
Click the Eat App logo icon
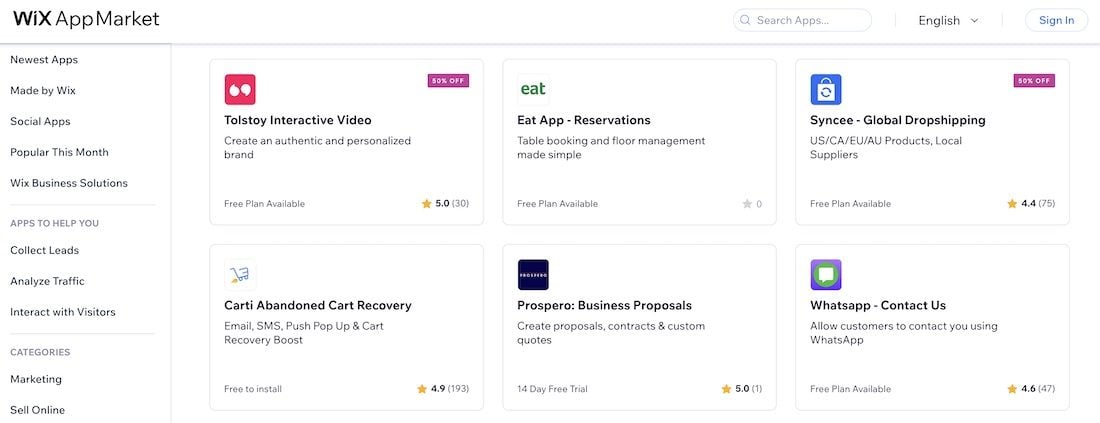(533, 90)
